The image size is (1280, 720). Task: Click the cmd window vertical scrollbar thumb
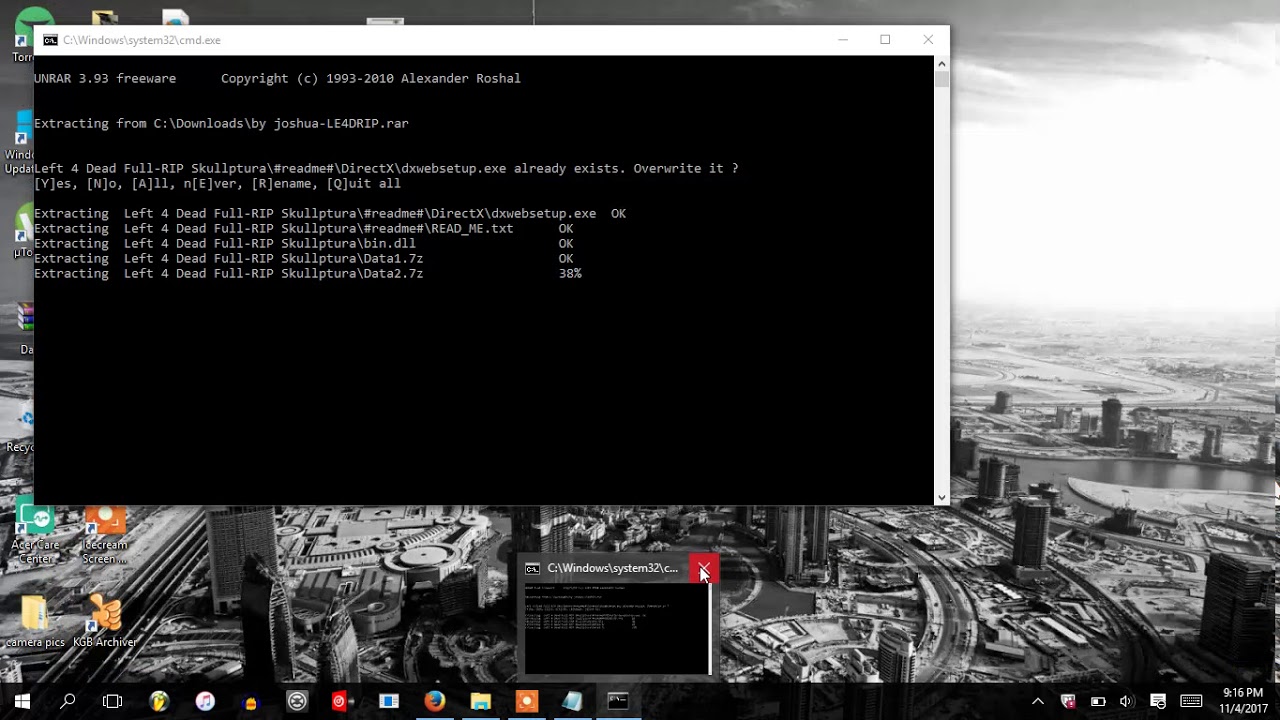coord(941,79)
